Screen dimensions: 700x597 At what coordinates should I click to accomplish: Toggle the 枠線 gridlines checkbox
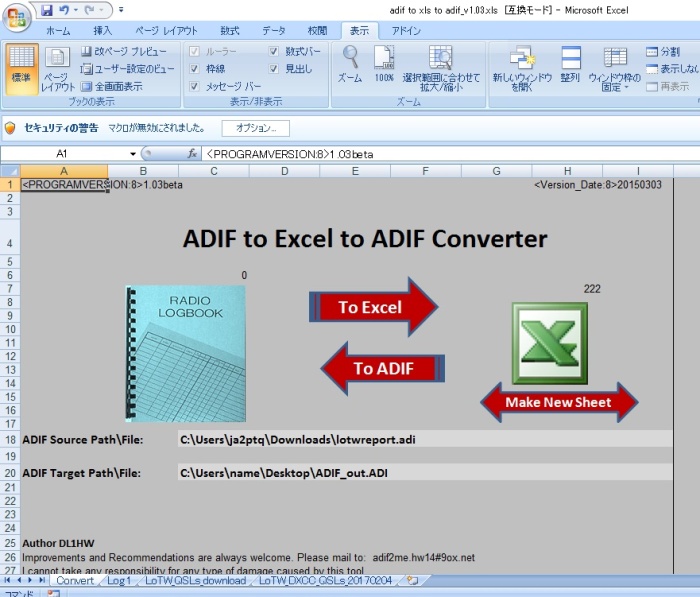[x=194, y=69]
